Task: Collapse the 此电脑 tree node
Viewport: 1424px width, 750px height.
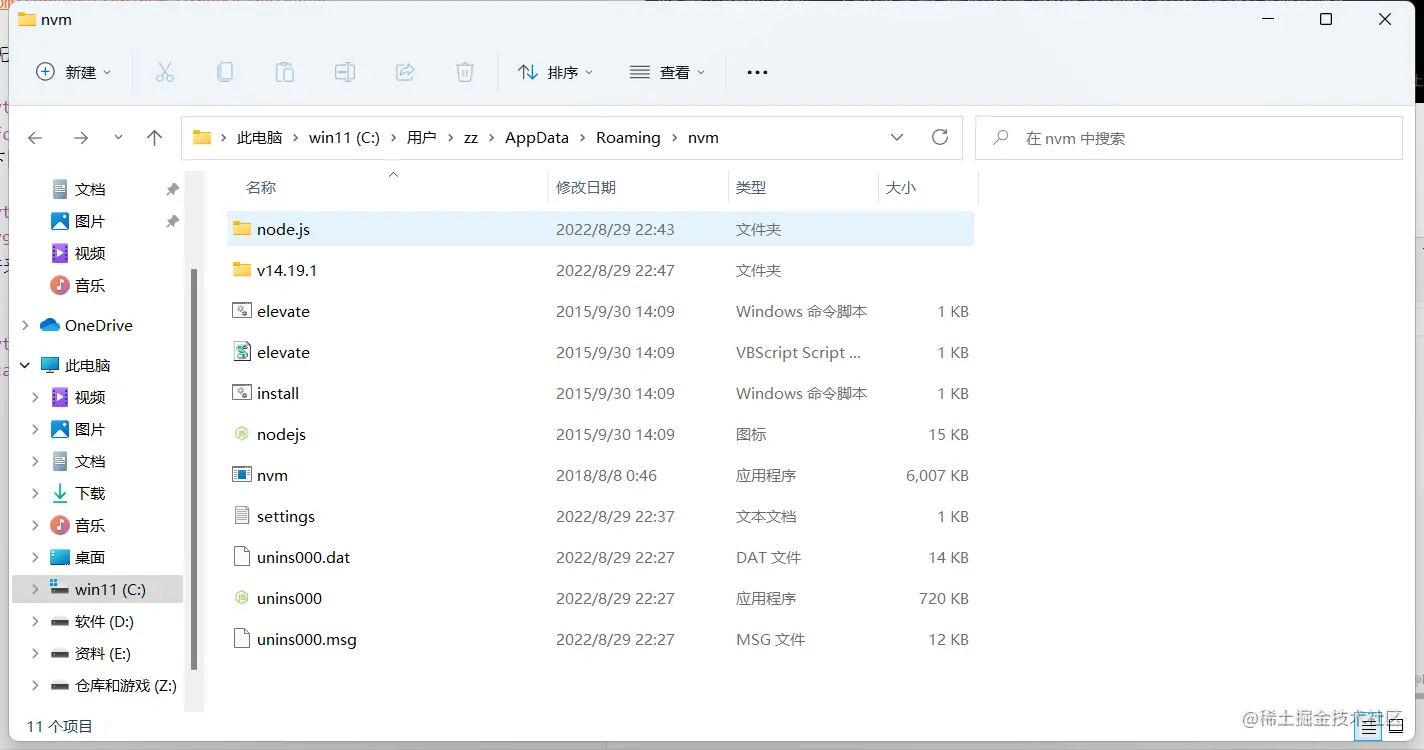Action: (25, 365)
